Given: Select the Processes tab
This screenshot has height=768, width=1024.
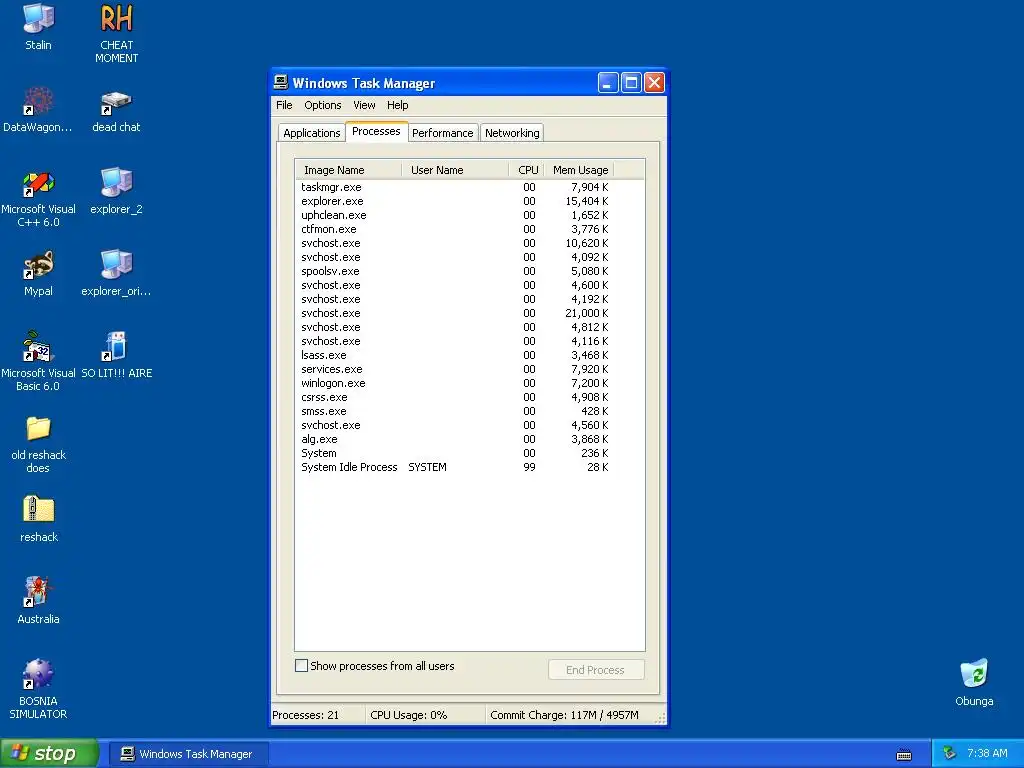Looking at the screenshot, I should click(376, 131).
